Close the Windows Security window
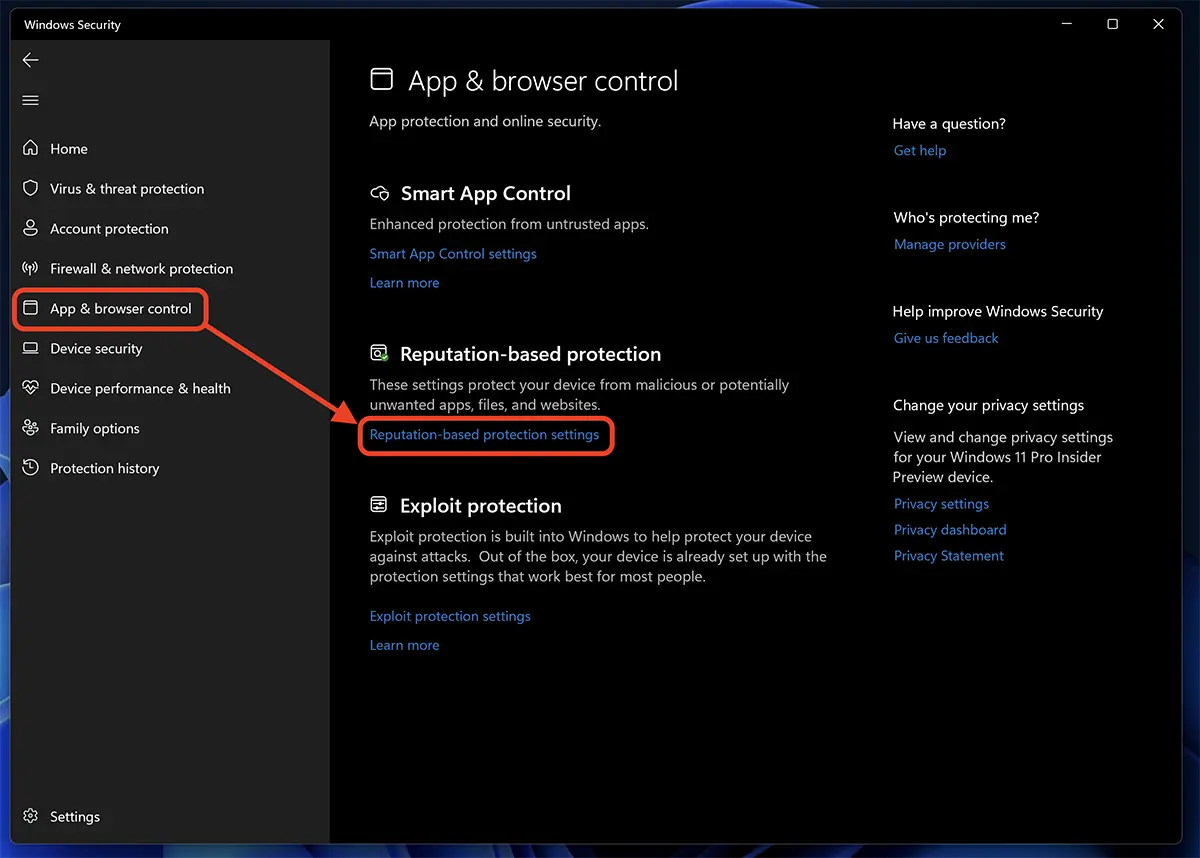This screenshot has width=1200, height=858. point(1158,24)
